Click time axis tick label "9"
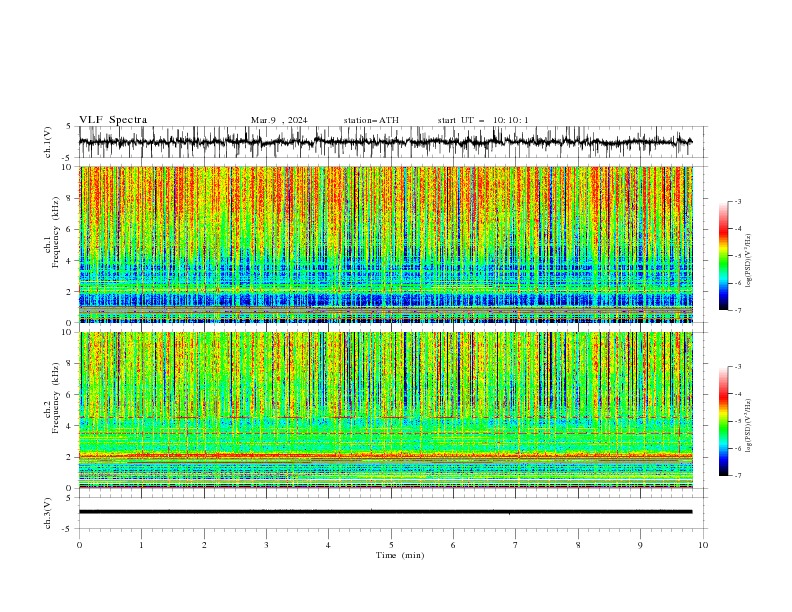This screenshot has width=792, height=612. pyautogui.click(x=640, y=545)
